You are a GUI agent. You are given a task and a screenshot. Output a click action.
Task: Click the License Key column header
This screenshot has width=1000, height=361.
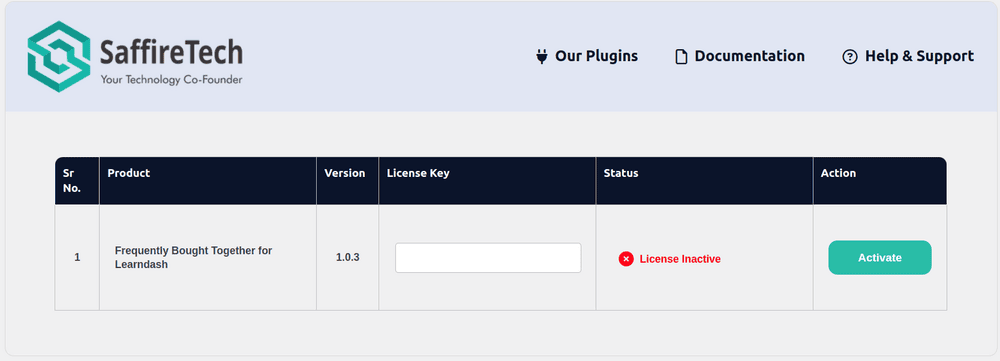(x=418, y=173)
